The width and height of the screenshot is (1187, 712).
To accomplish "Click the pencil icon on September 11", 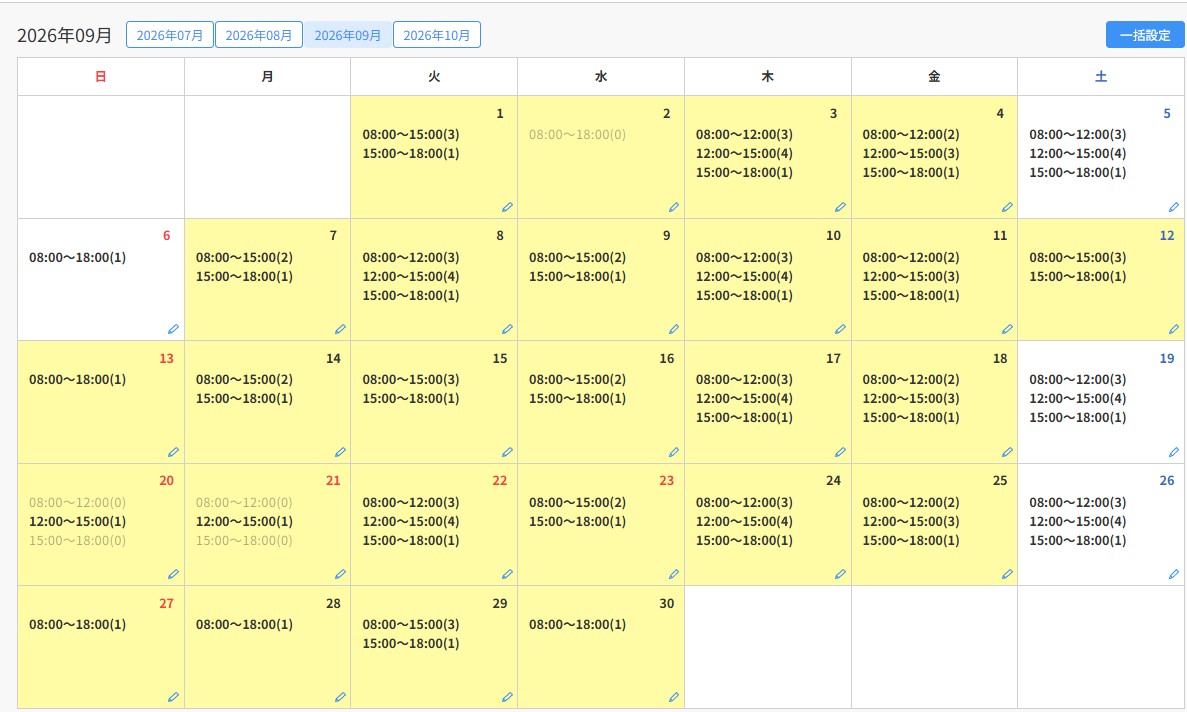I will 1007,329.
